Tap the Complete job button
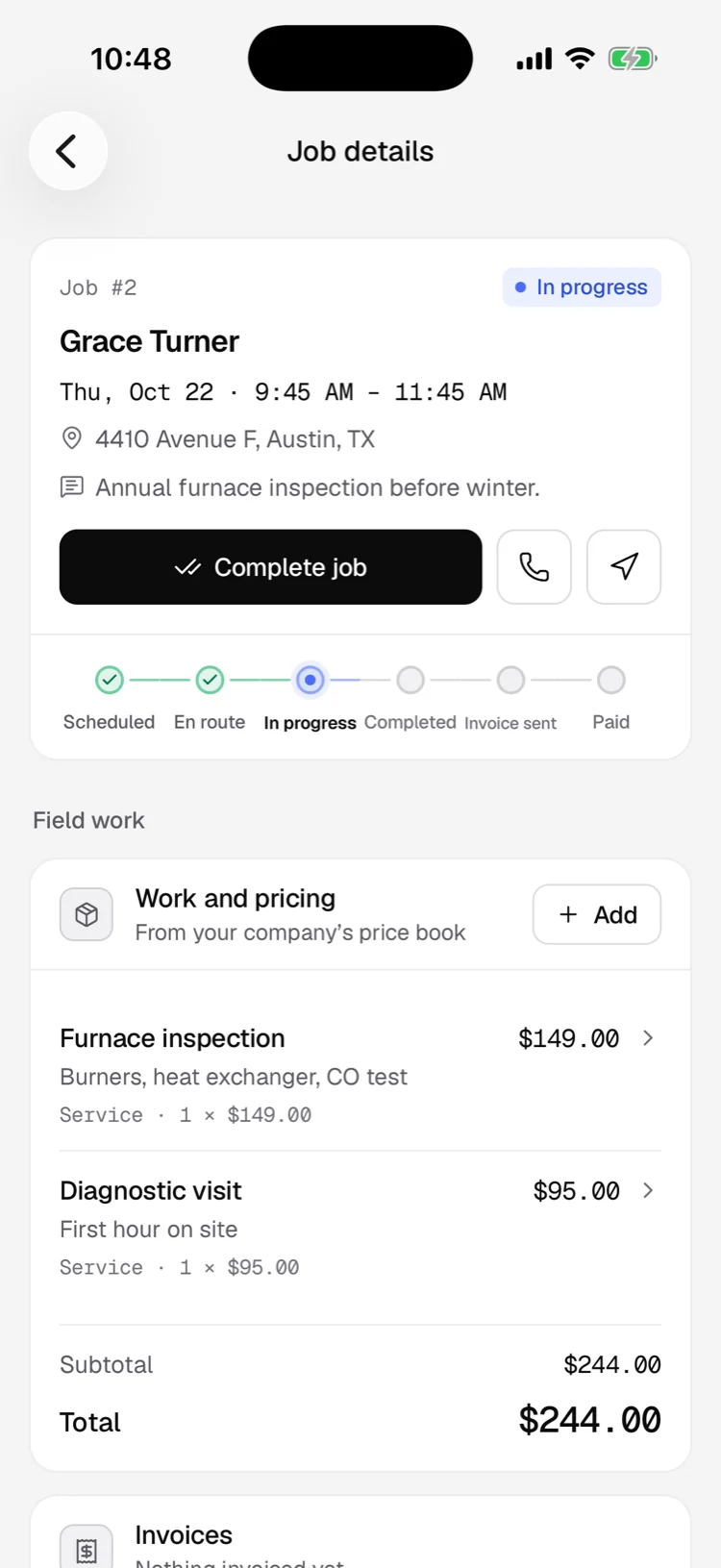Screen dimensions: 721x1568 (270, 567)
